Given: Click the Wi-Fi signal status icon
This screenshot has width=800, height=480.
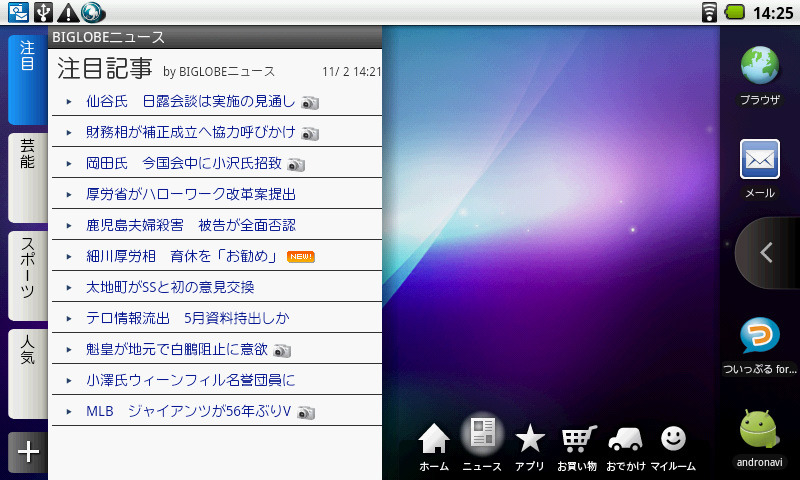Looking at the screenshot, I should (x=709, y=12).
